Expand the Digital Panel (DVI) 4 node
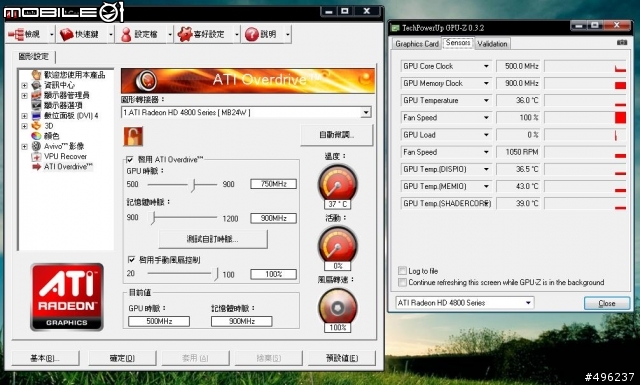 tap(24, 116)
